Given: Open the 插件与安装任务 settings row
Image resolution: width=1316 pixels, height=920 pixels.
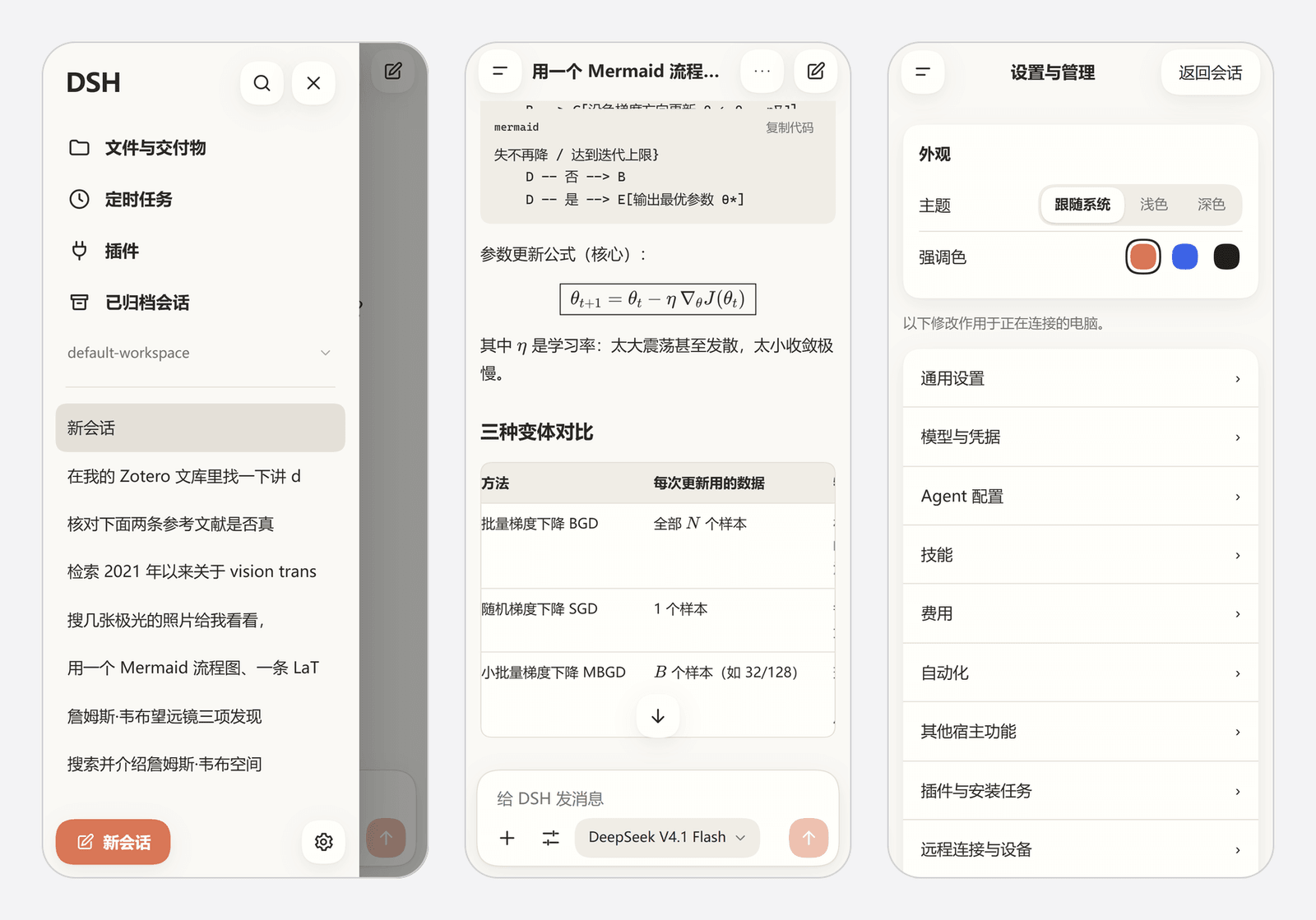Looking at the screenshot, I should click(1081, 791).
